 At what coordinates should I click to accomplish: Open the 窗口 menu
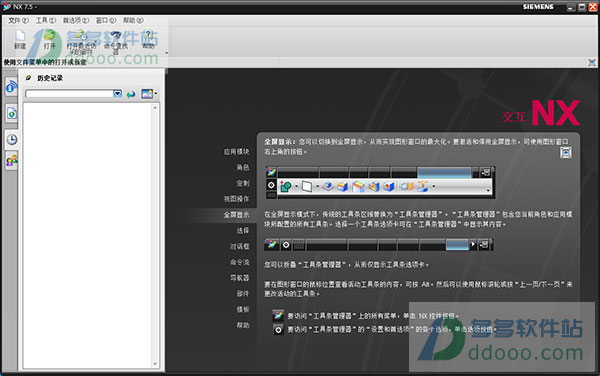pyautogui.click(x=106, y=20)
